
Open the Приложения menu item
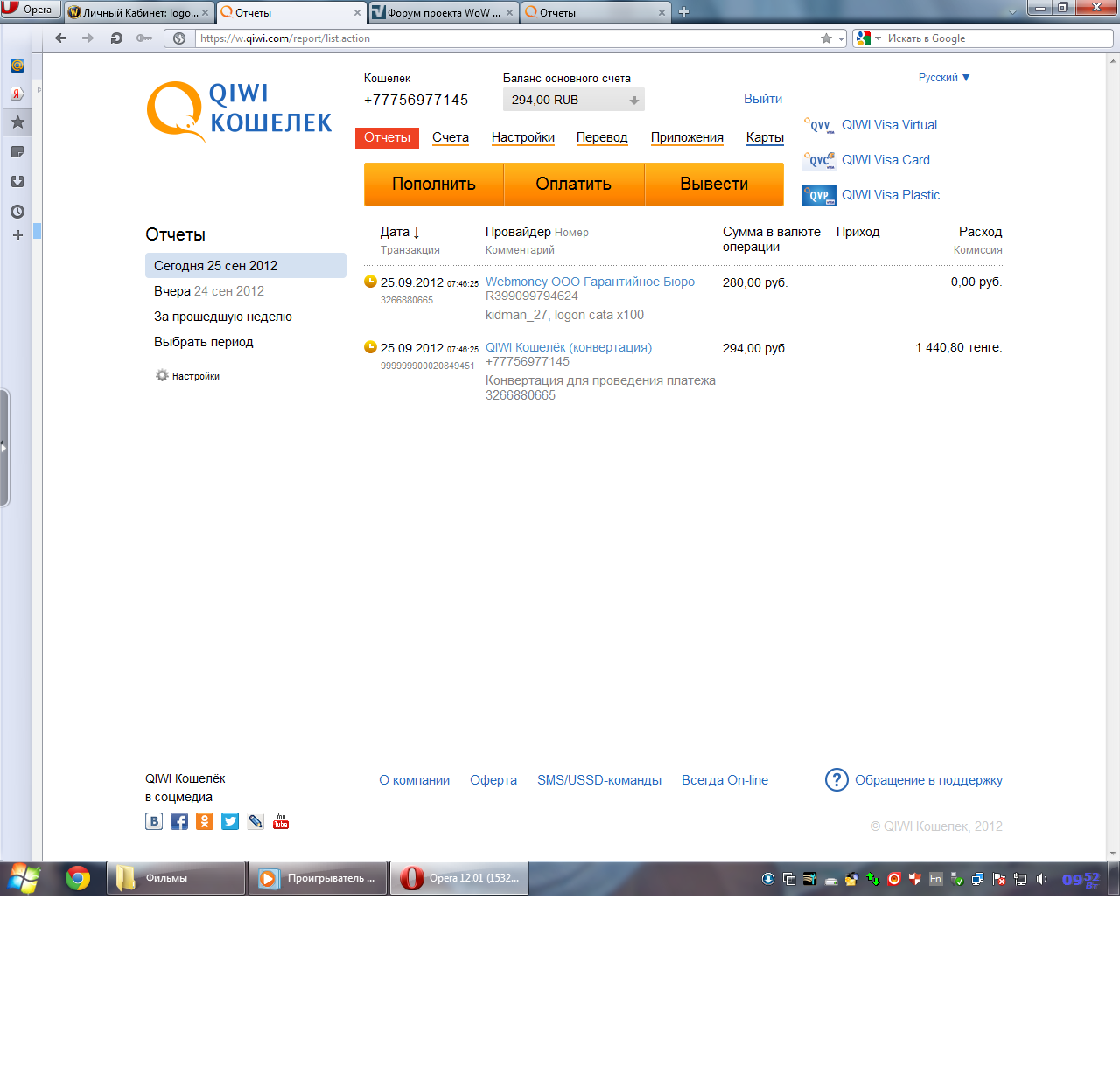coord(687,137)
